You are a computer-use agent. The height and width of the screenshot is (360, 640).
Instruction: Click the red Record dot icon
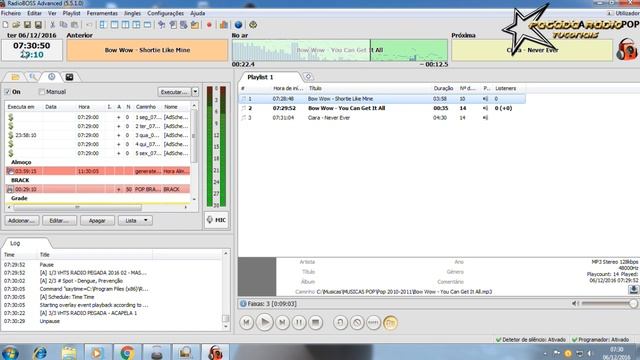coord(209,25)
